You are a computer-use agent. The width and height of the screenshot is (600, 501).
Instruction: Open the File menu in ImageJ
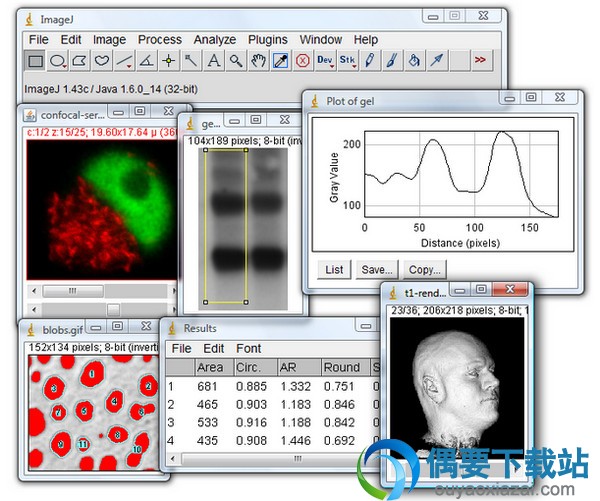39,40
